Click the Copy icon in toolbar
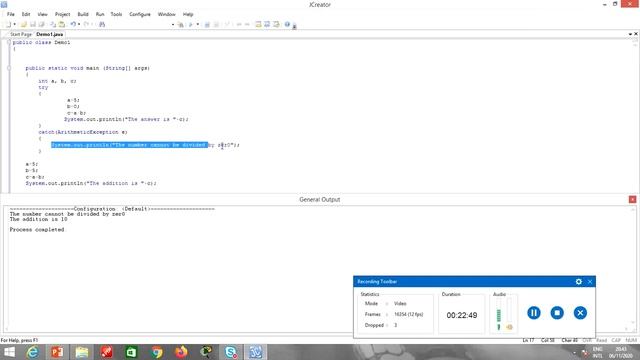This screenshot has height=360, width=640. click(53, 24)
